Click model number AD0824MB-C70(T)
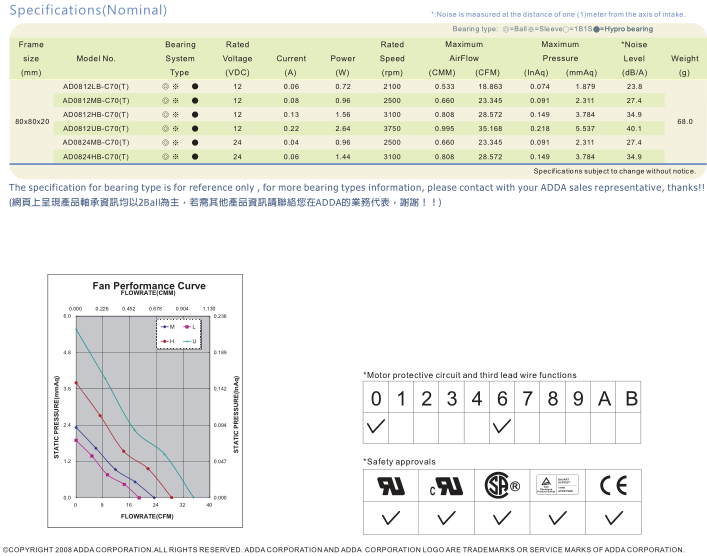 pyautogui.click(x=96, y=142)
